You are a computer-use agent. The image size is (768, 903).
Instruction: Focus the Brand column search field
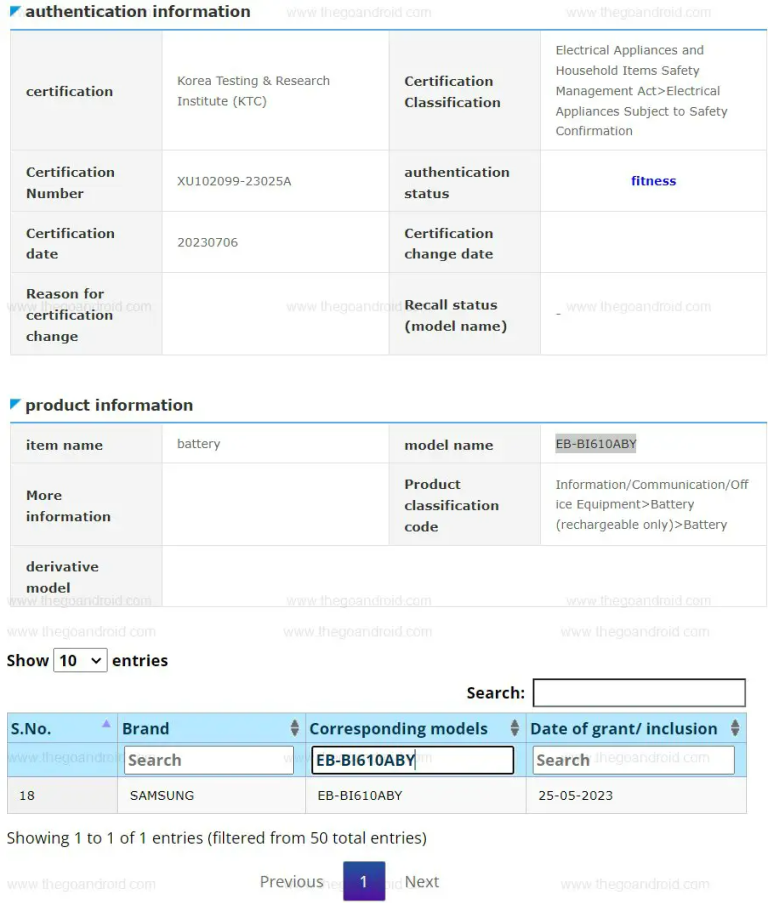(x=208, y=760)
